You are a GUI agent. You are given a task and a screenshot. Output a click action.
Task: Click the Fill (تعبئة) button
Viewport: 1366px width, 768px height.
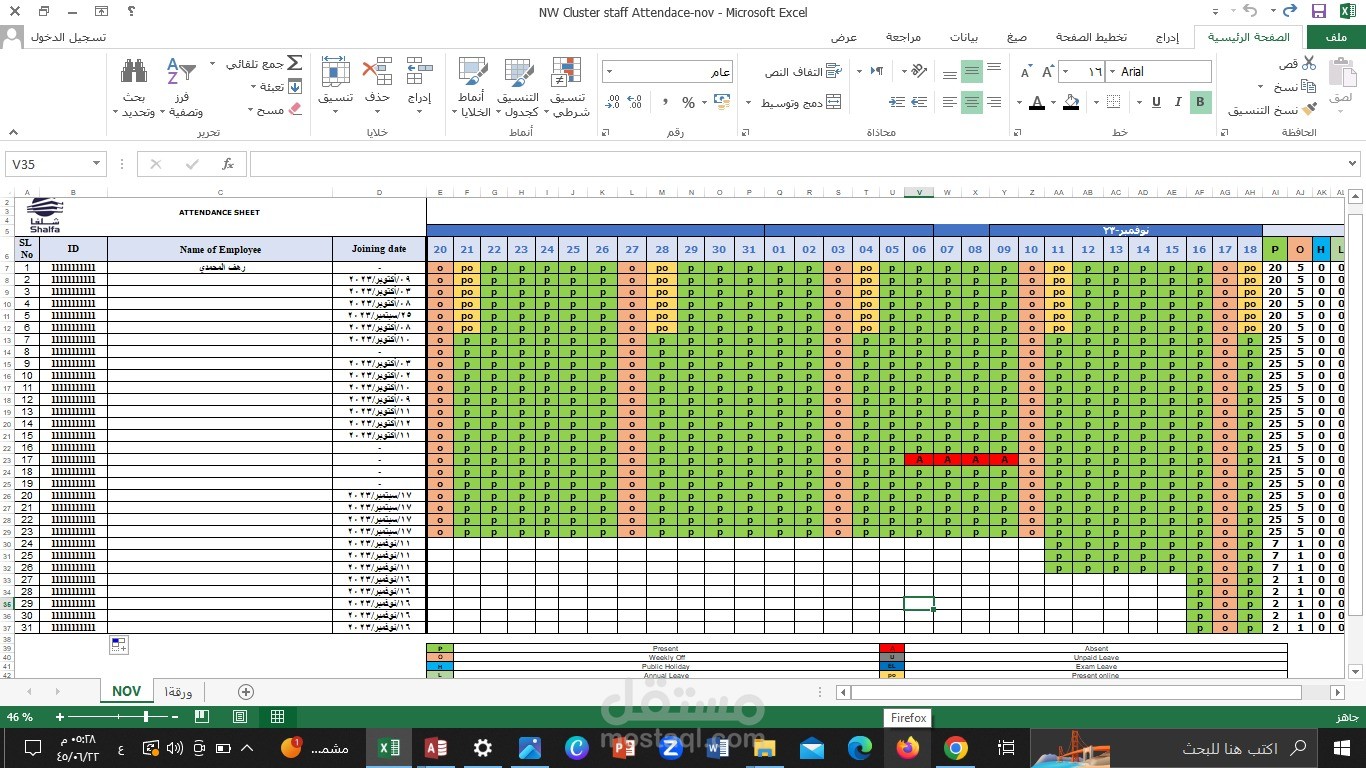pos(280,87)
